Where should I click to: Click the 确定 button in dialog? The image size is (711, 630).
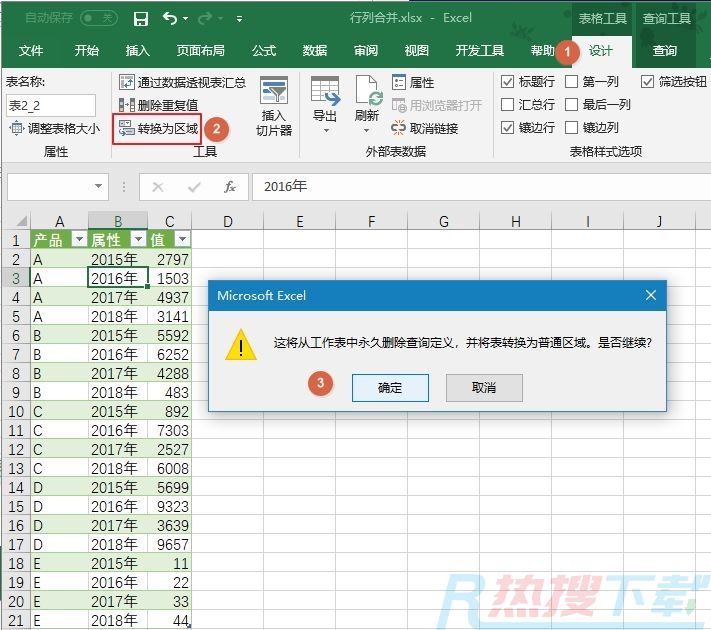click(x=390, y=388)
